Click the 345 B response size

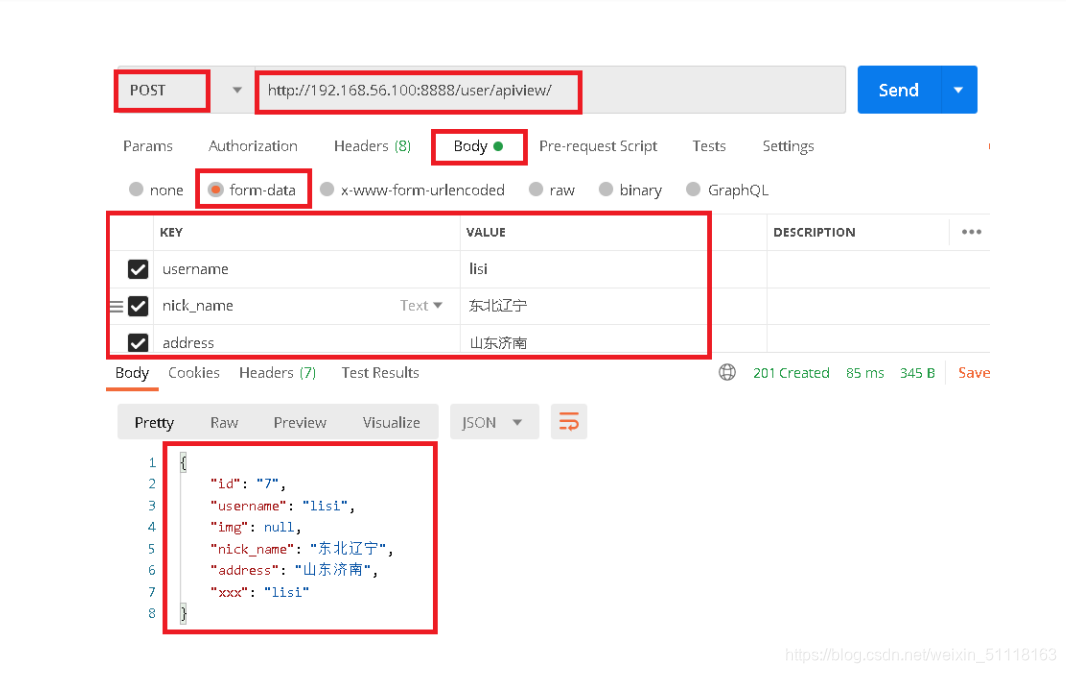click(917, 373)
